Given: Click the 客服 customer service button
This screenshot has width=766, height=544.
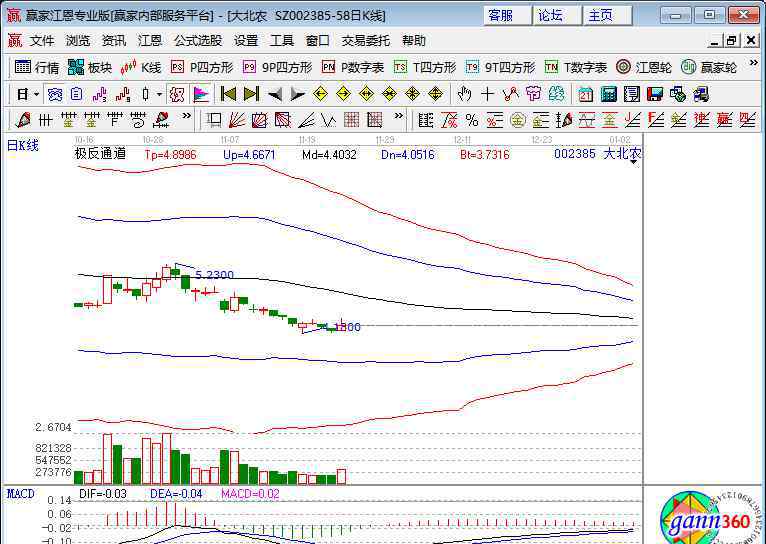Looking at the screenshot, I should 507,15.
